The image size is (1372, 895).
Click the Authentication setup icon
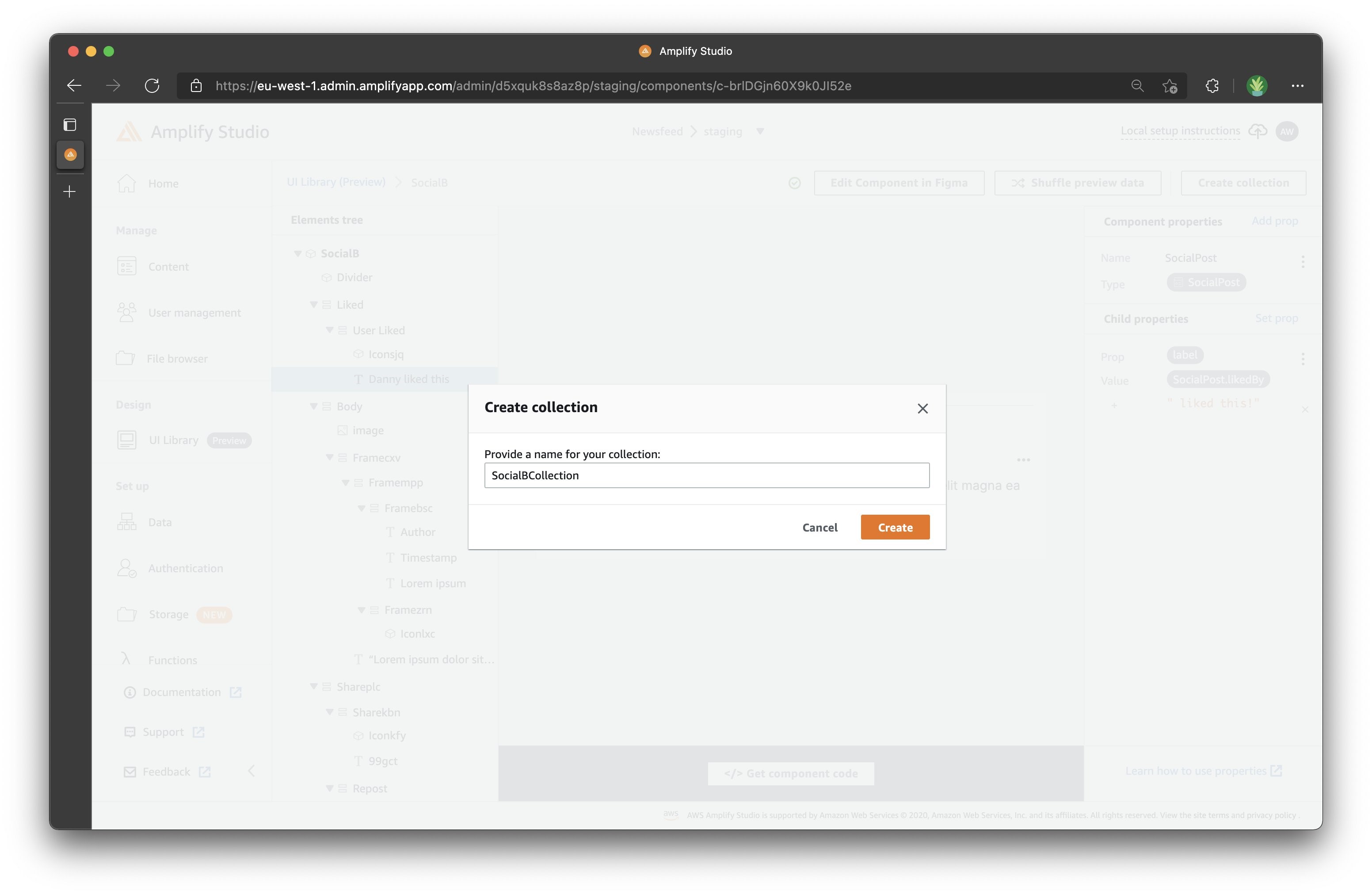[x=127, y=568]
